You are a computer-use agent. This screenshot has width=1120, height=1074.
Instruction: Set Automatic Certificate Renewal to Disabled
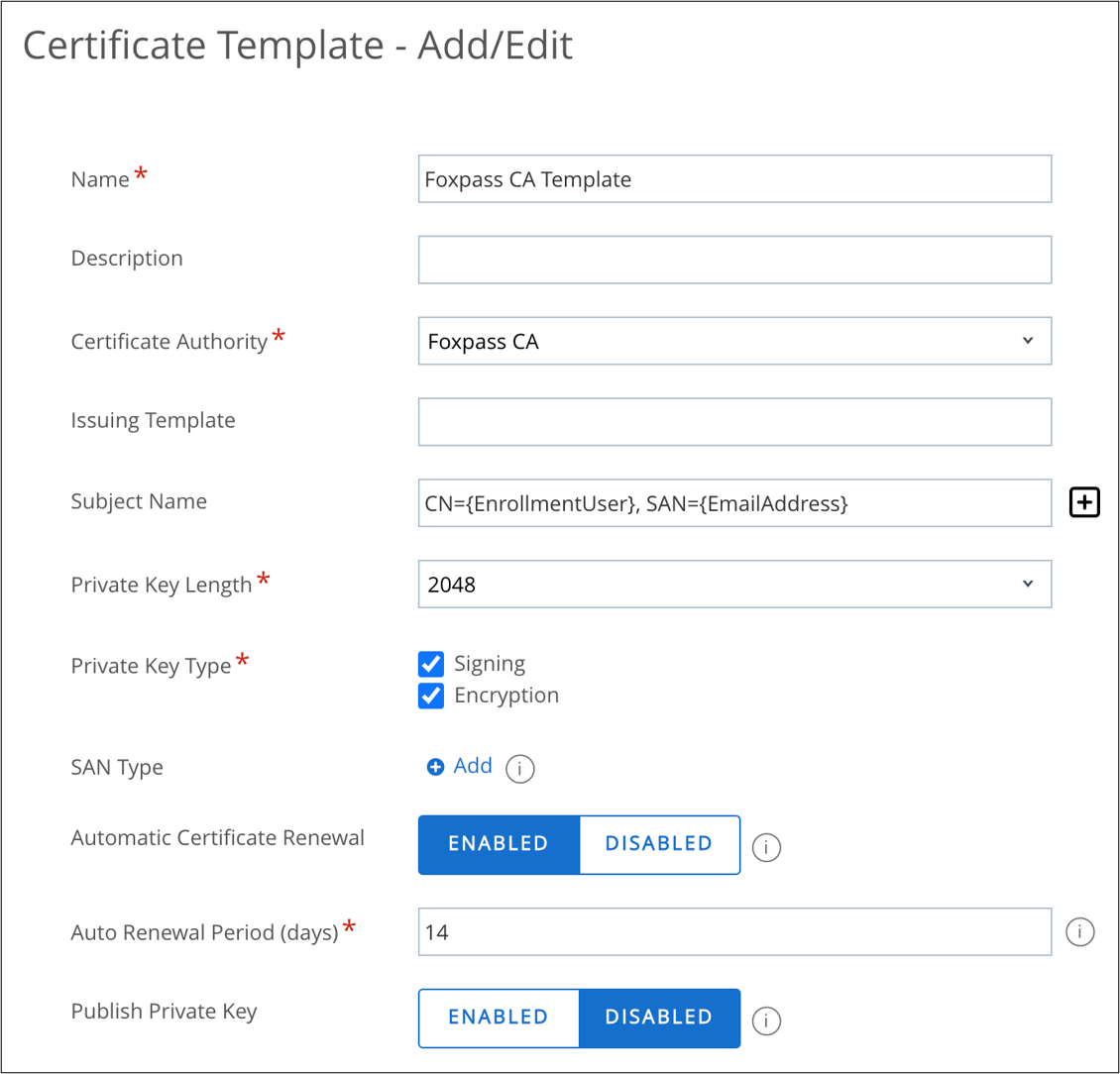point(659,844)
